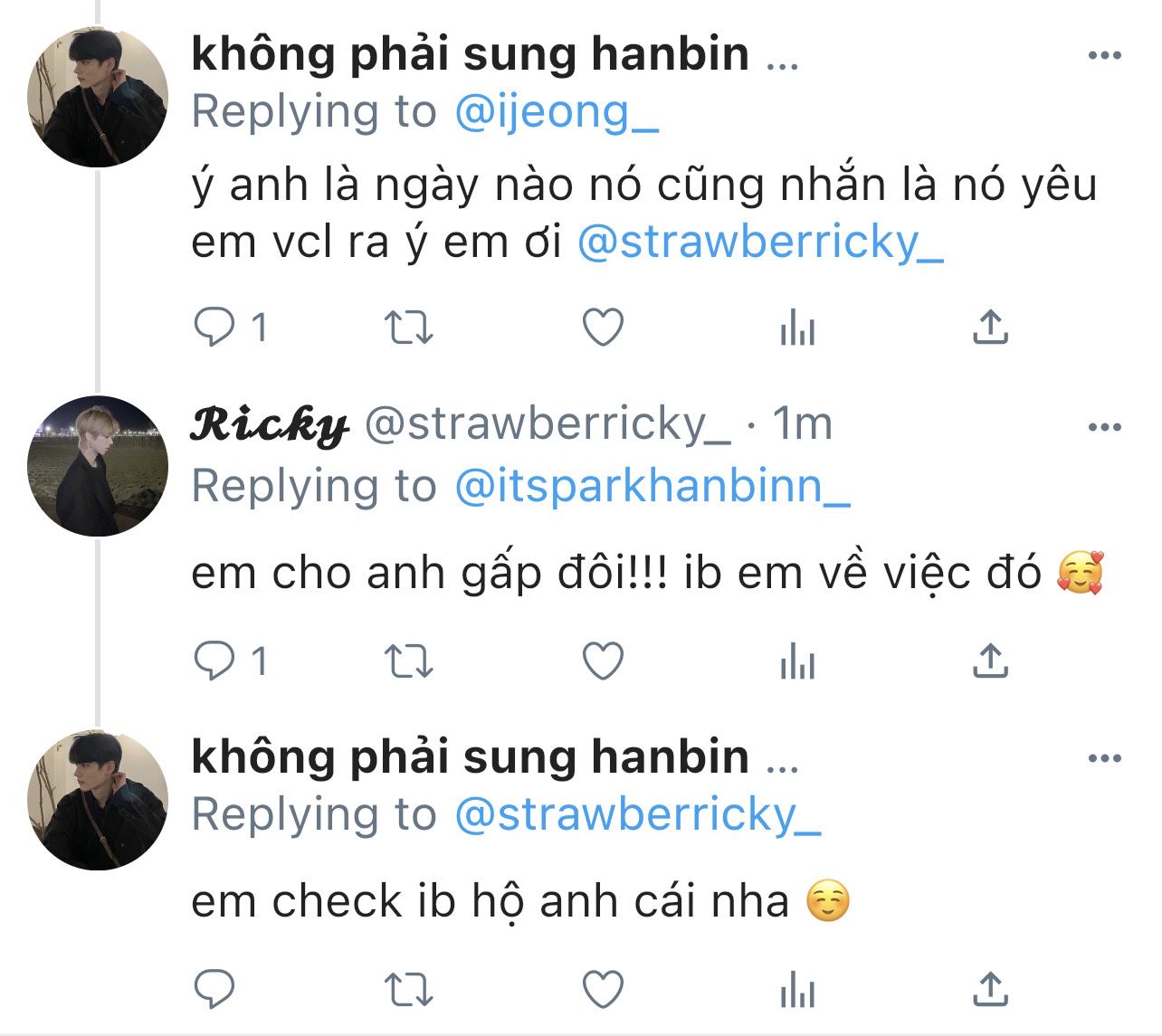Viewport: 1162px width, 1036px height.
Task: Reply to the first tweet mentioning @strawberricky_
Action: pos(214,328)
